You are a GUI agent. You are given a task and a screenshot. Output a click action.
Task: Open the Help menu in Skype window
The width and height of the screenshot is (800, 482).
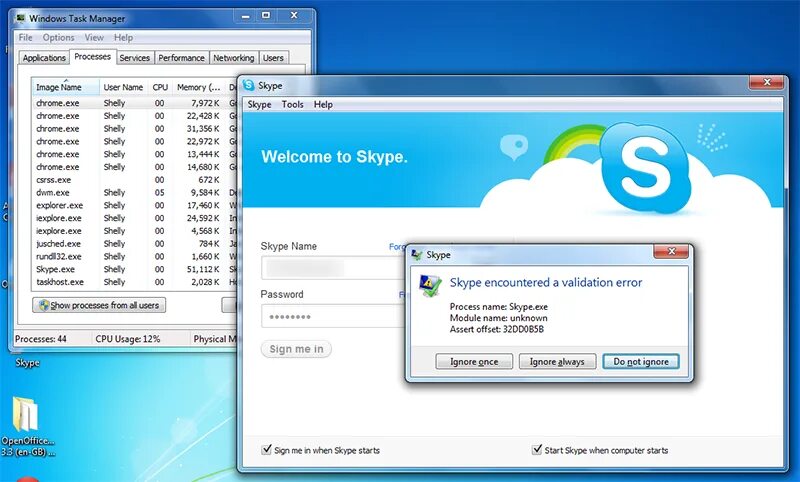point(323,105)
